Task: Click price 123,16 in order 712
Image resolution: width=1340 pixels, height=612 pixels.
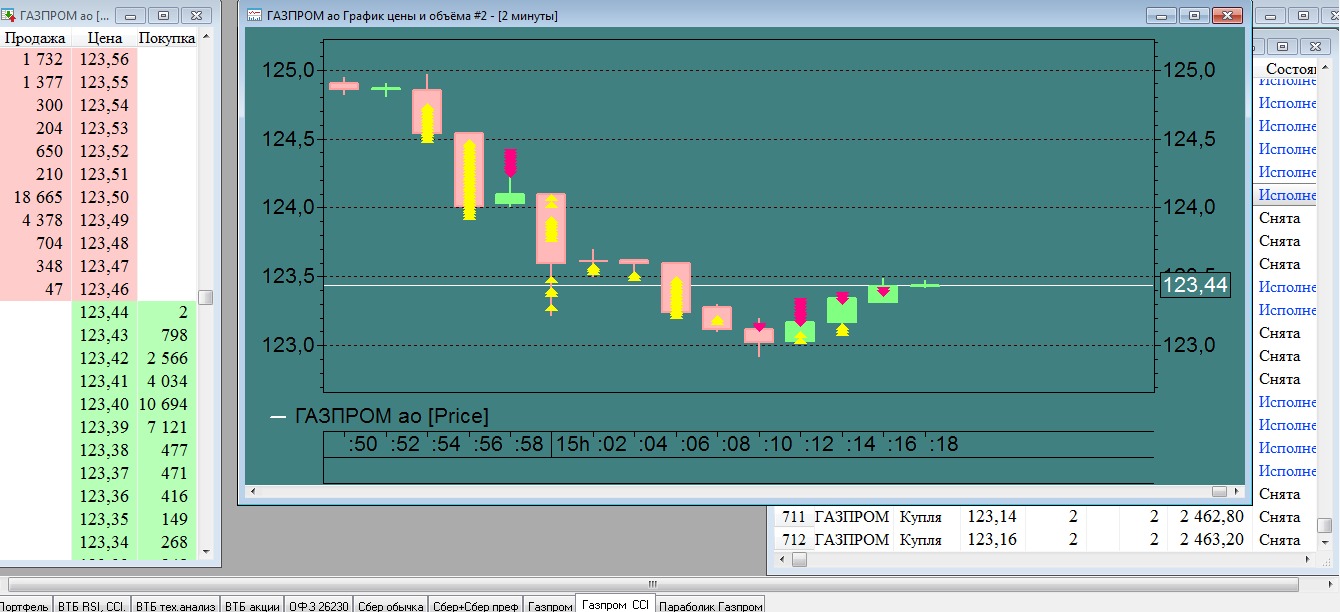Action: 993,540
